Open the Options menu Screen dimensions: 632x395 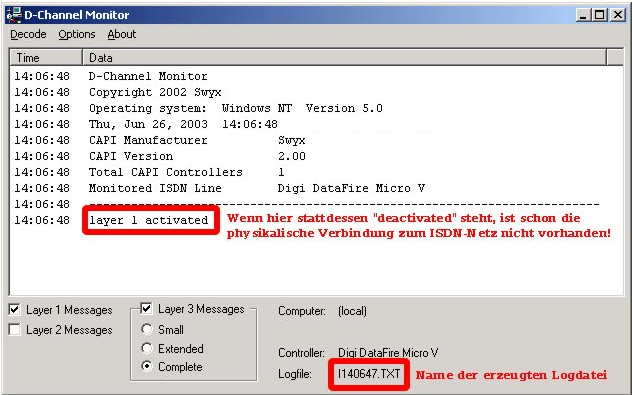[x=77, y=34]
